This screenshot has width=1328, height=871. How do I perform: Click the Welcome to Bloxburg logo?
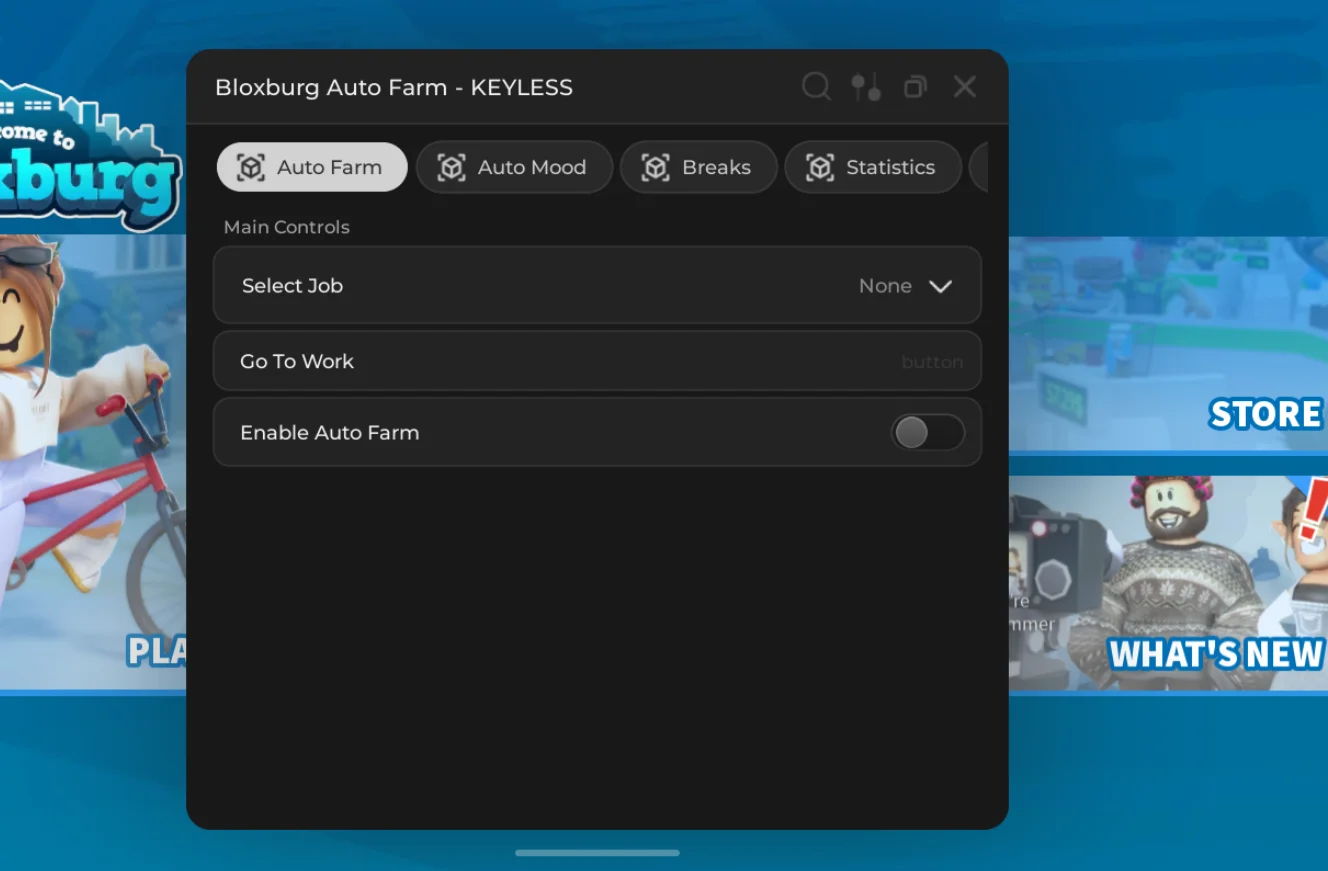point(90,155)
